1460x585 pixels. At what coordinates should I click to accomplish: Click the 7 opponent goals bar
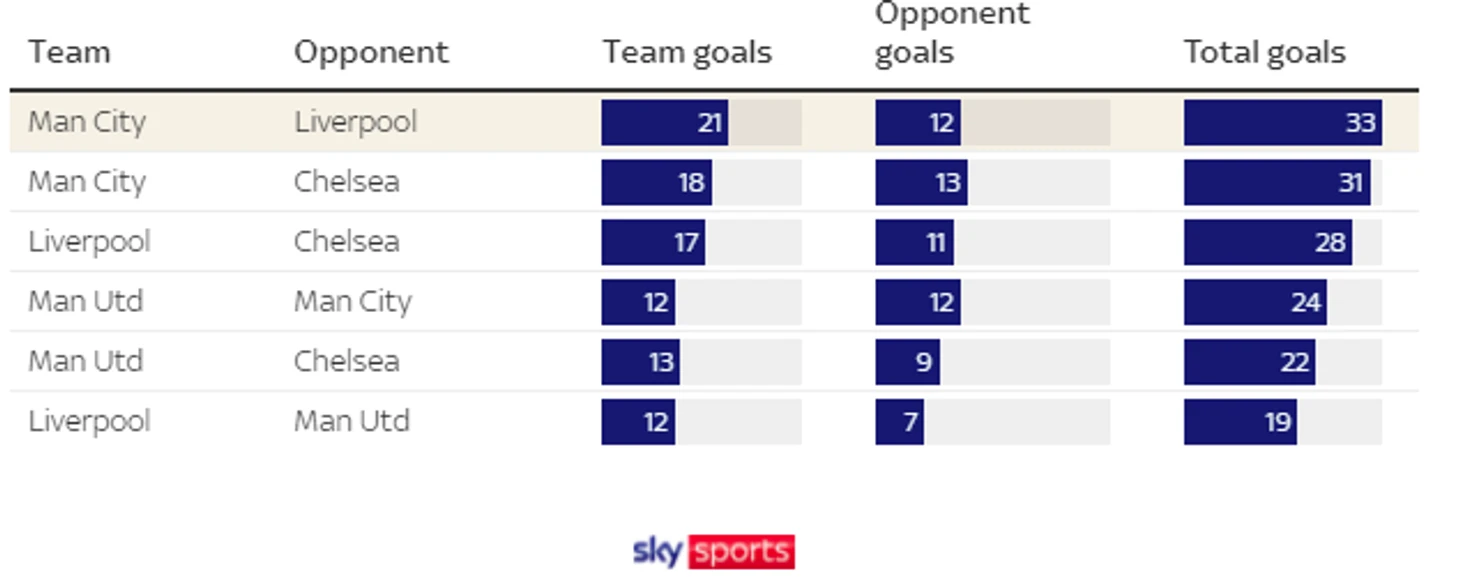(x=899, y=421)
